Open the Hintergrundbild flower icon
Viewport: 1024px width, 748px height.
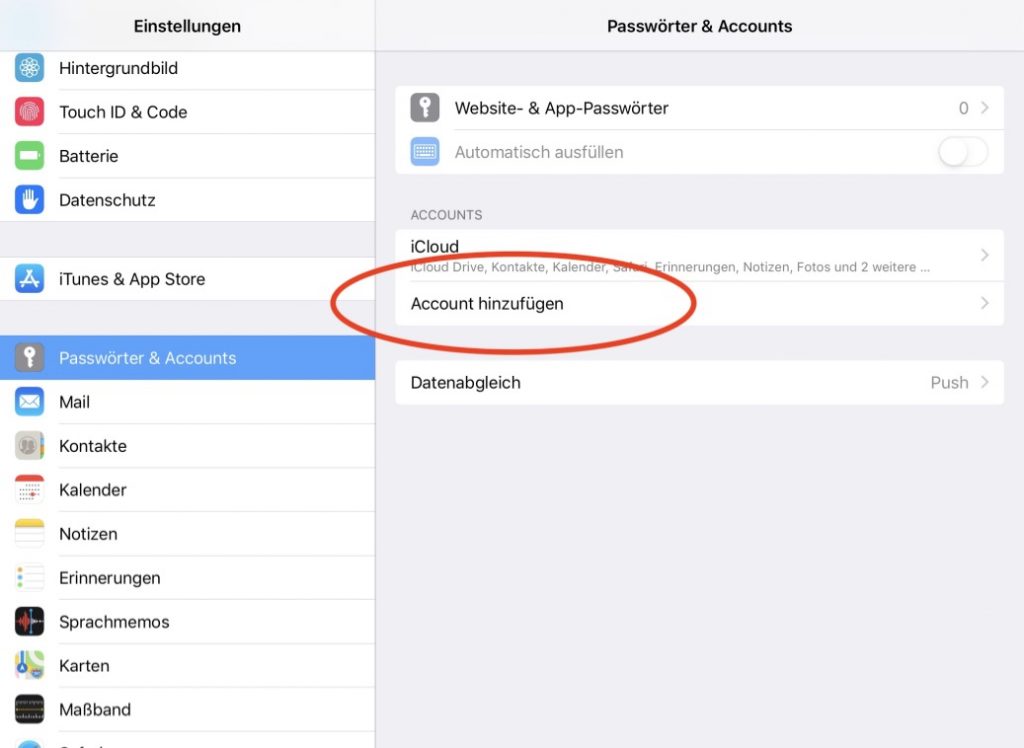tap(29, 68)
